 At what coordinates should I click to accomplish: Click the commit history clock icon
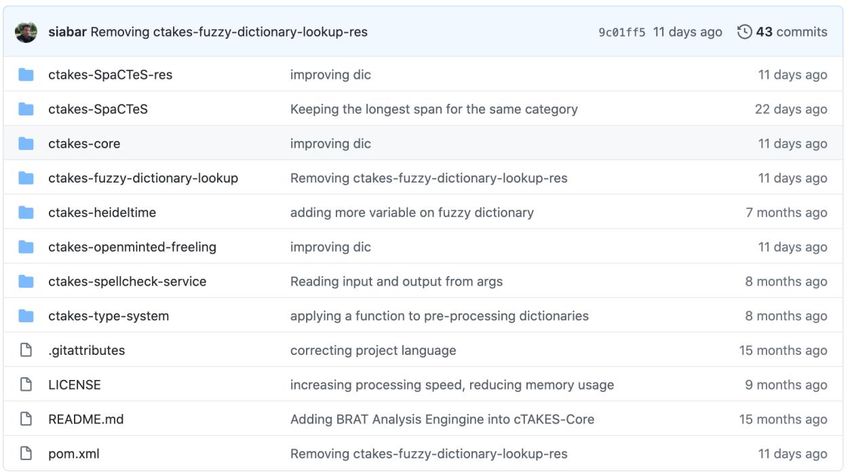coord(744,32)
